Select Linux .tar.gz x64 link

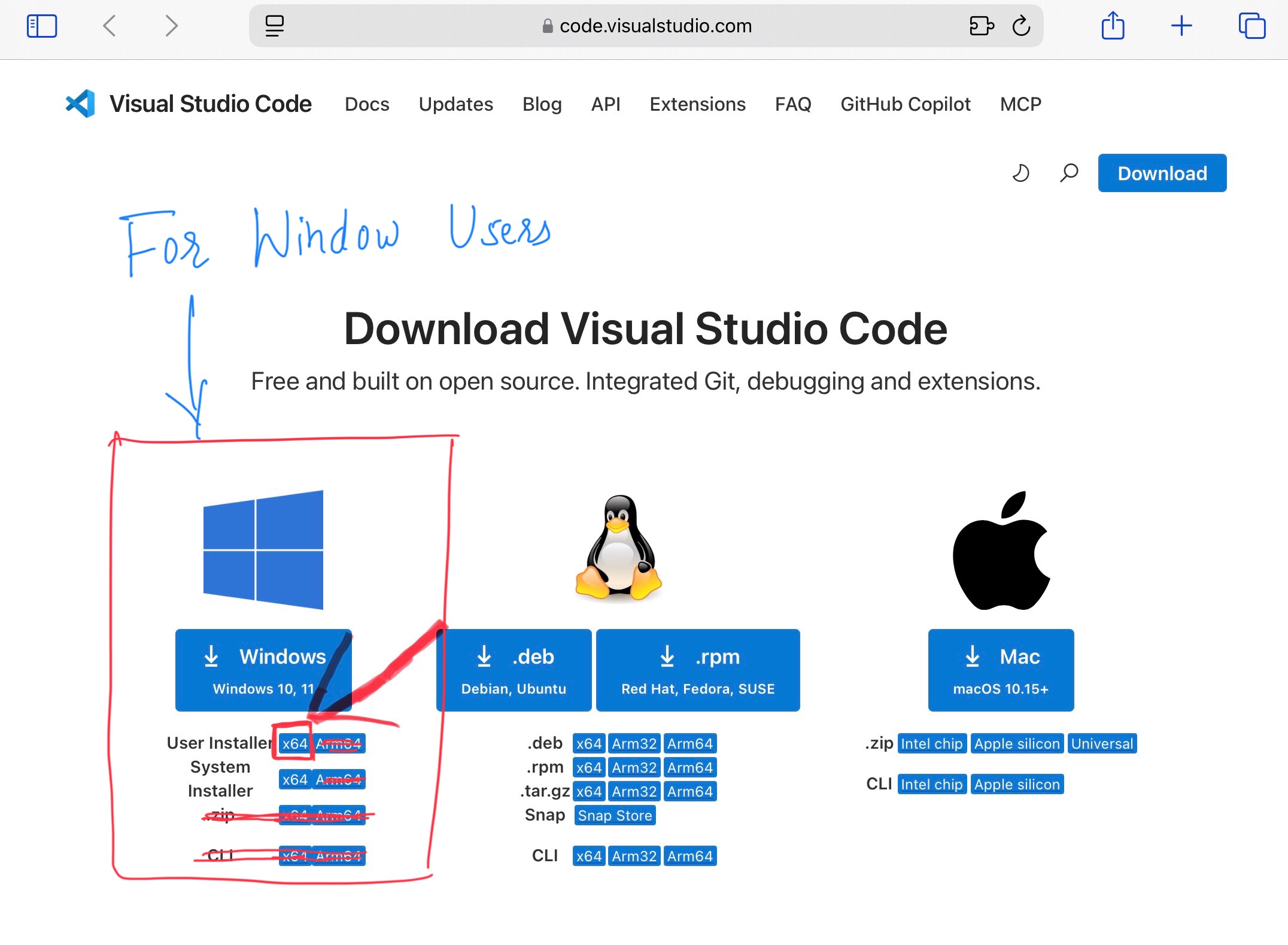point(589,792)
